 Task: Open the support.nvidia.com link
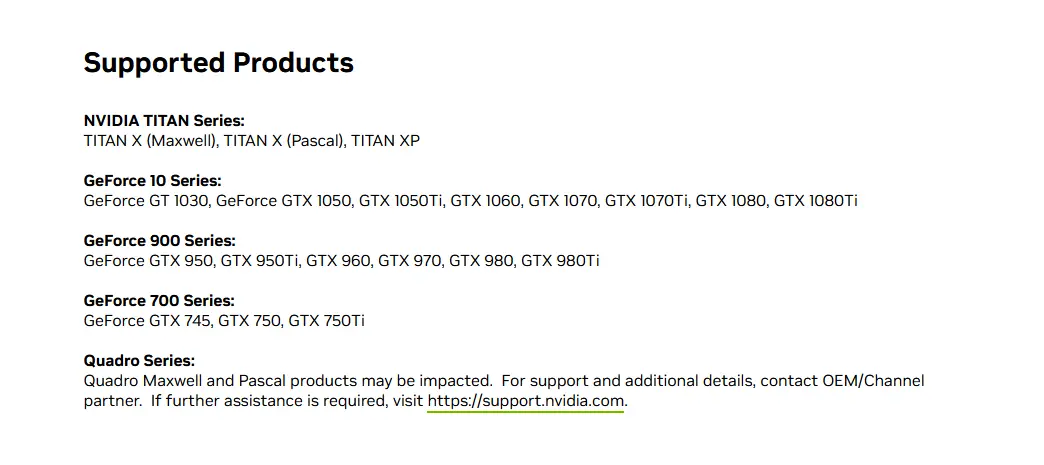[526, 401]
